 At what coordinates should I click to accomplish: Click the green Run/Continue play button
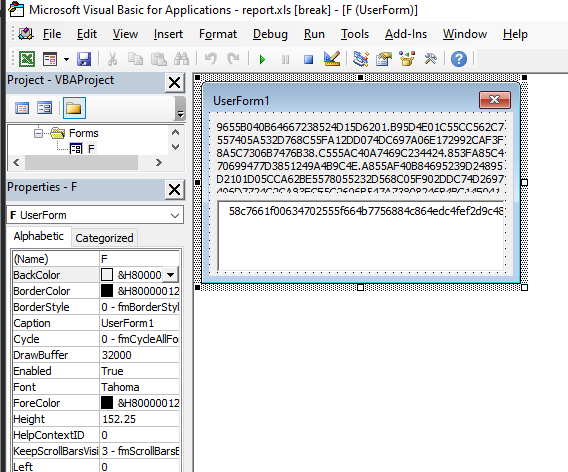[x=262, y=59]
